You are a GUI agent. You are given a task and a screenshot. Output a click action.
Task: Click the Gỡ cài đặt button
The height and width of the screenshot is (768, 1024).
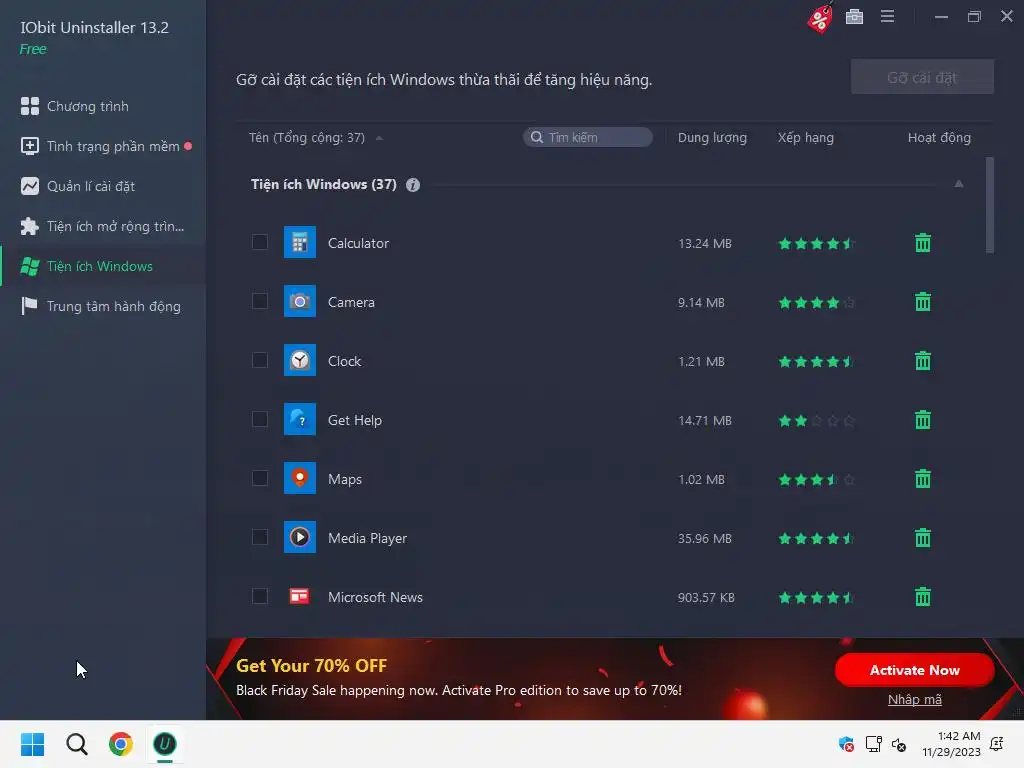(922, 77)
